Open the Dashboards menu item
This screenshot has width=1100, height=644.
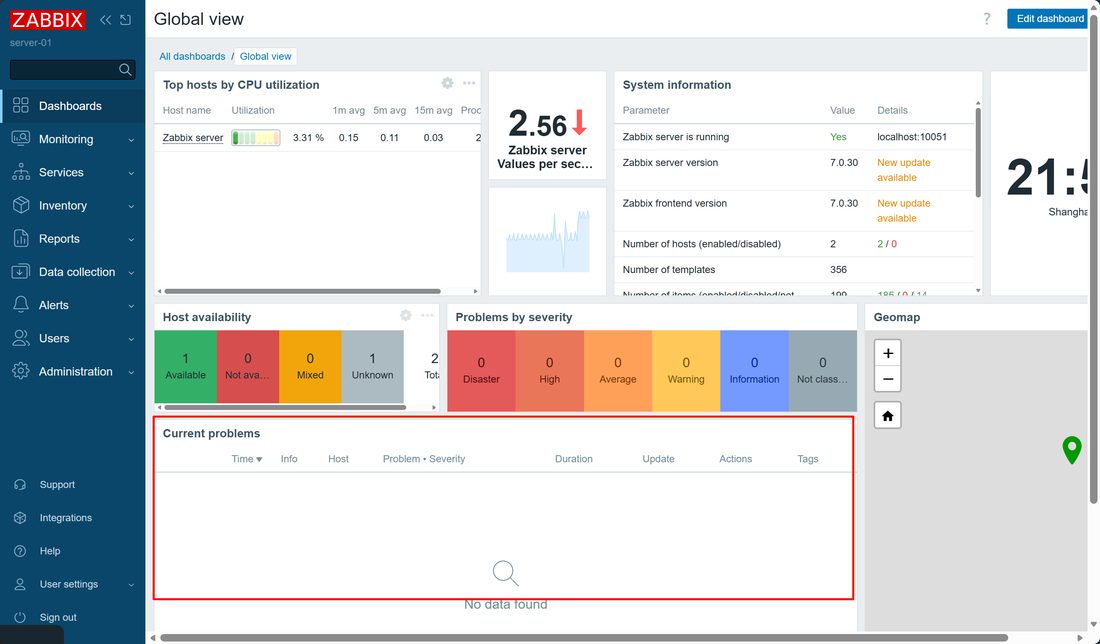[x=73, y=106]
